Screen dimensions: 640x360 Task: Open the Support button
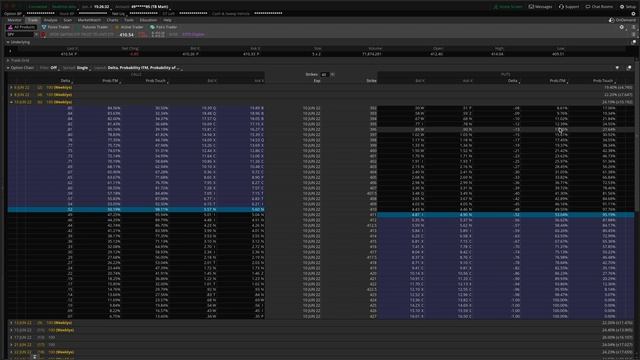[x=569, y=7]
